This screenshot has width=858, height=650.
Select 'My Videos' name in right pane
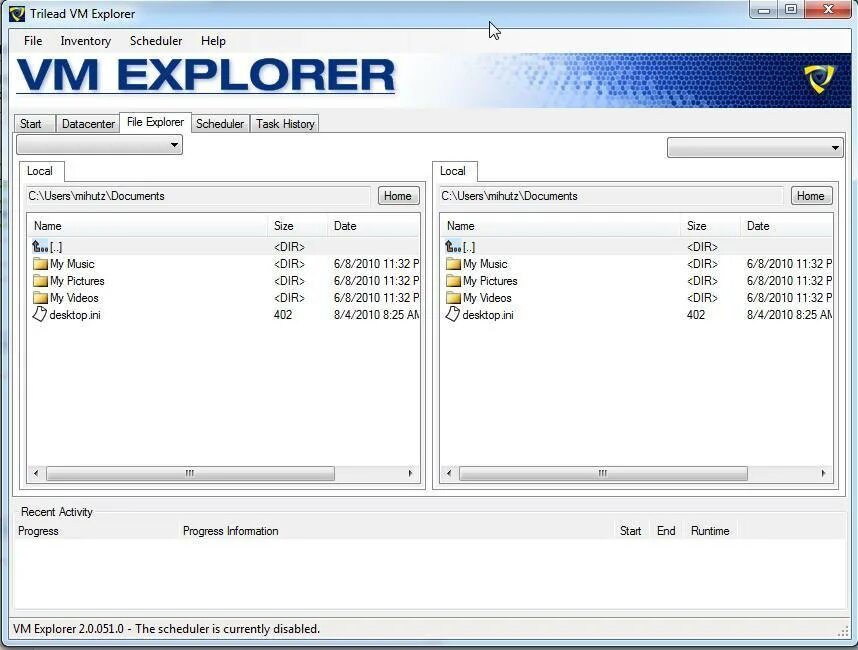coord(488,298)
